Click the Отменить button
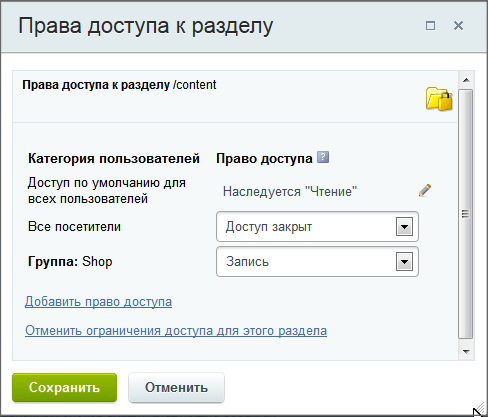The height and width of the screenshot is (417, 488). [176, 387]
